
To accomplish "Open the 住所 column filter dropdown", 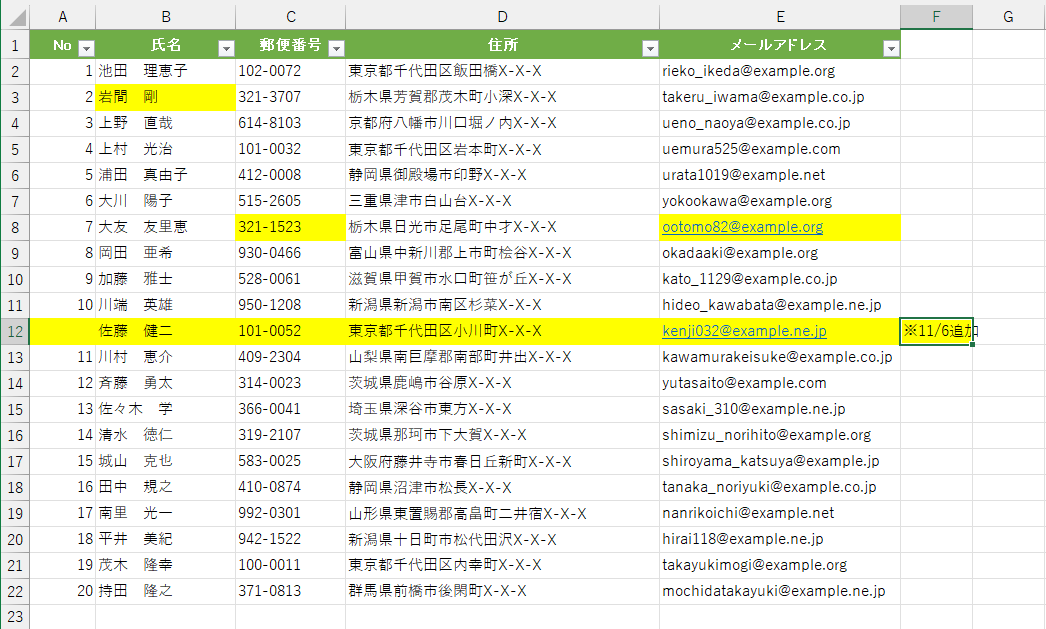I will coord(650,48).
